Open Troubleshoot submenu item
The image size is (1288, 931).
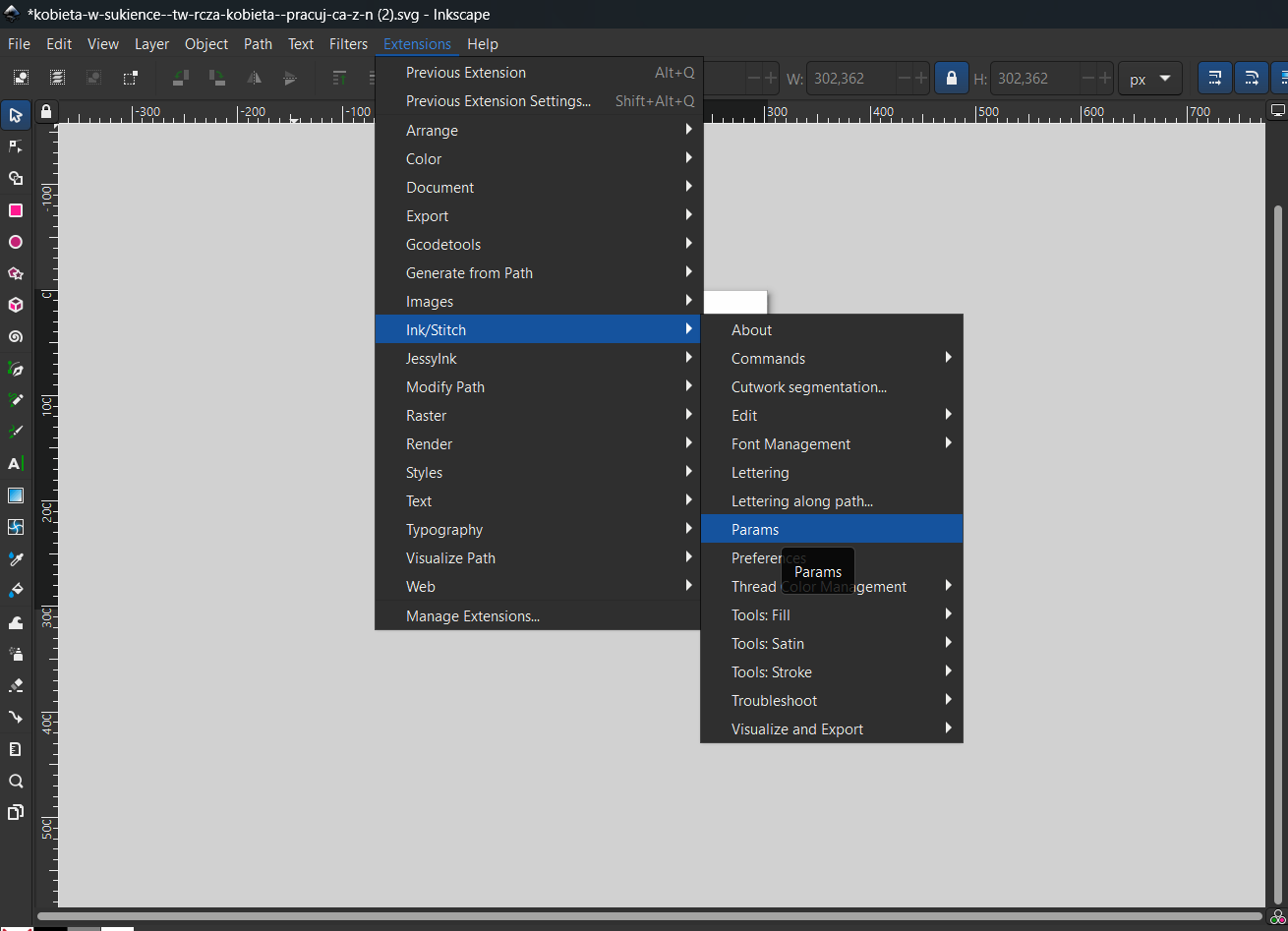[832, 700]
